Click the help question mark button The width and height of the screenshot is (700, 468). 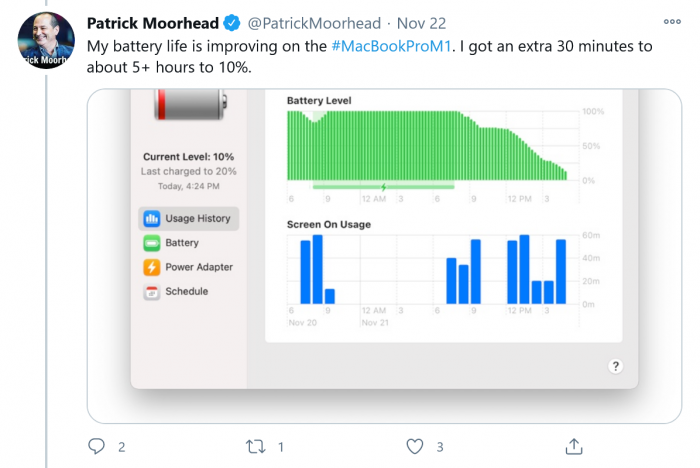tap(615, 366)
